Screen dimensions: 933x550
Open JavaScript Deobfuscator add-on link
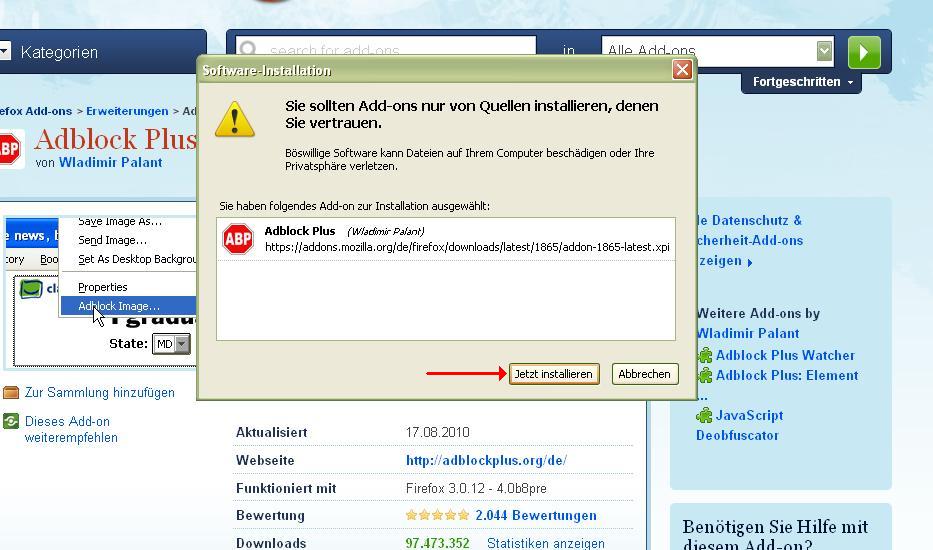pyautogui.click(x=738, y=425)
